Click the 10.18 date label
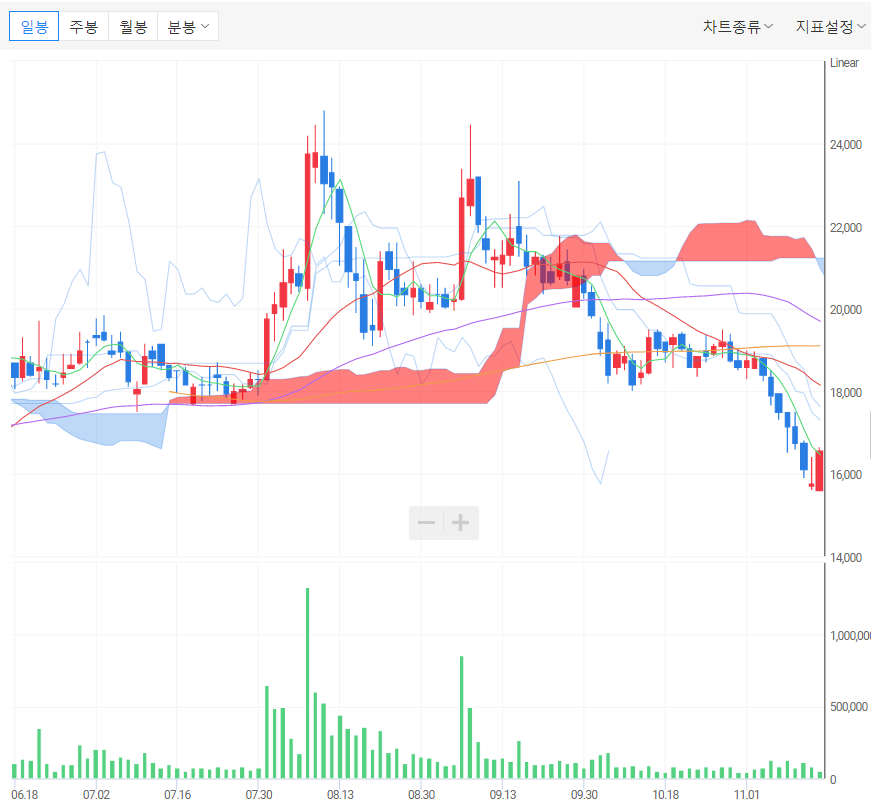Screen dimensions: 871x808 click(665, 795)
